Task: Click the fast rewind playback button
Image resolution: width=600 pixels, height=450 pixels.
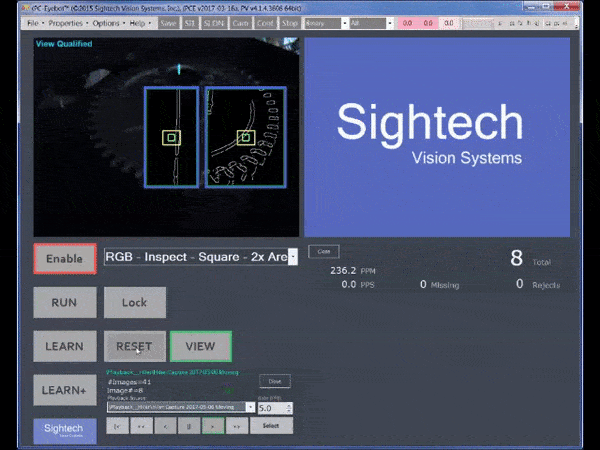Action: tap(141, 426)
